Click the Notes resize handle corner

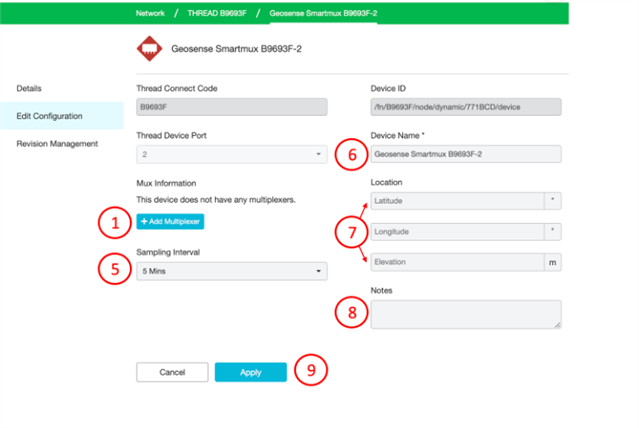pos(557,325)
